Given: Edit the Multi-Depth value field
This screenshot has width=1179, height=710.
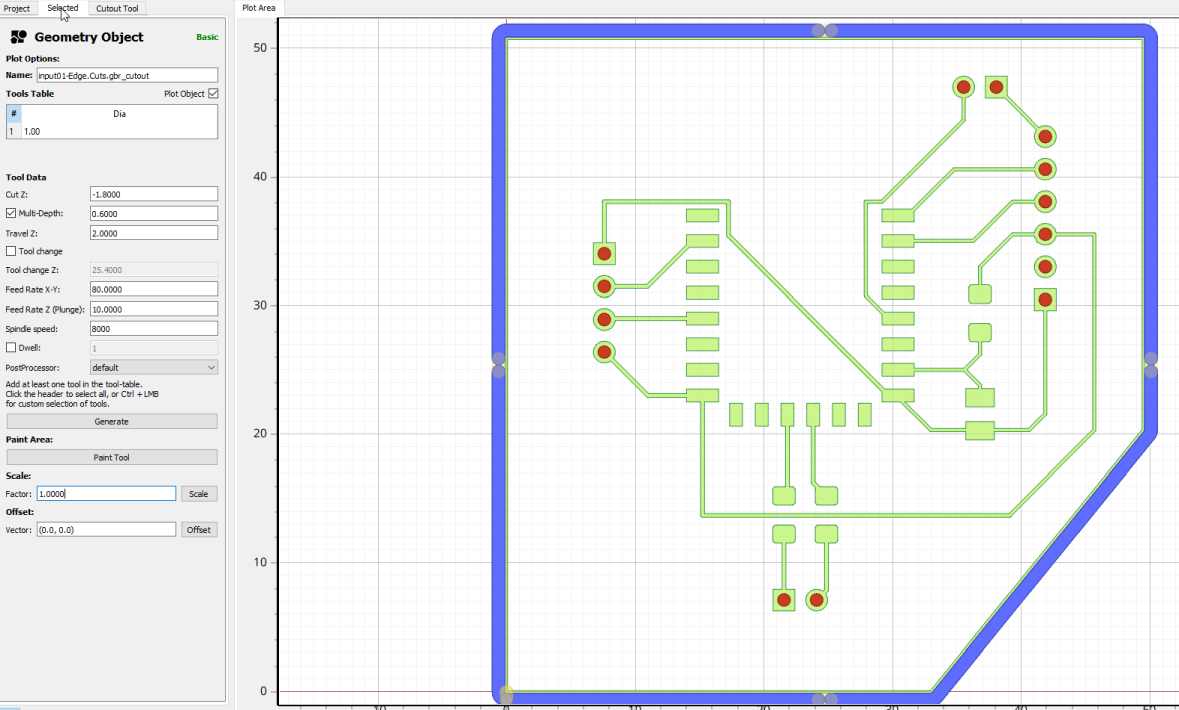Looking at the screenshot, I should click(153, 214).
